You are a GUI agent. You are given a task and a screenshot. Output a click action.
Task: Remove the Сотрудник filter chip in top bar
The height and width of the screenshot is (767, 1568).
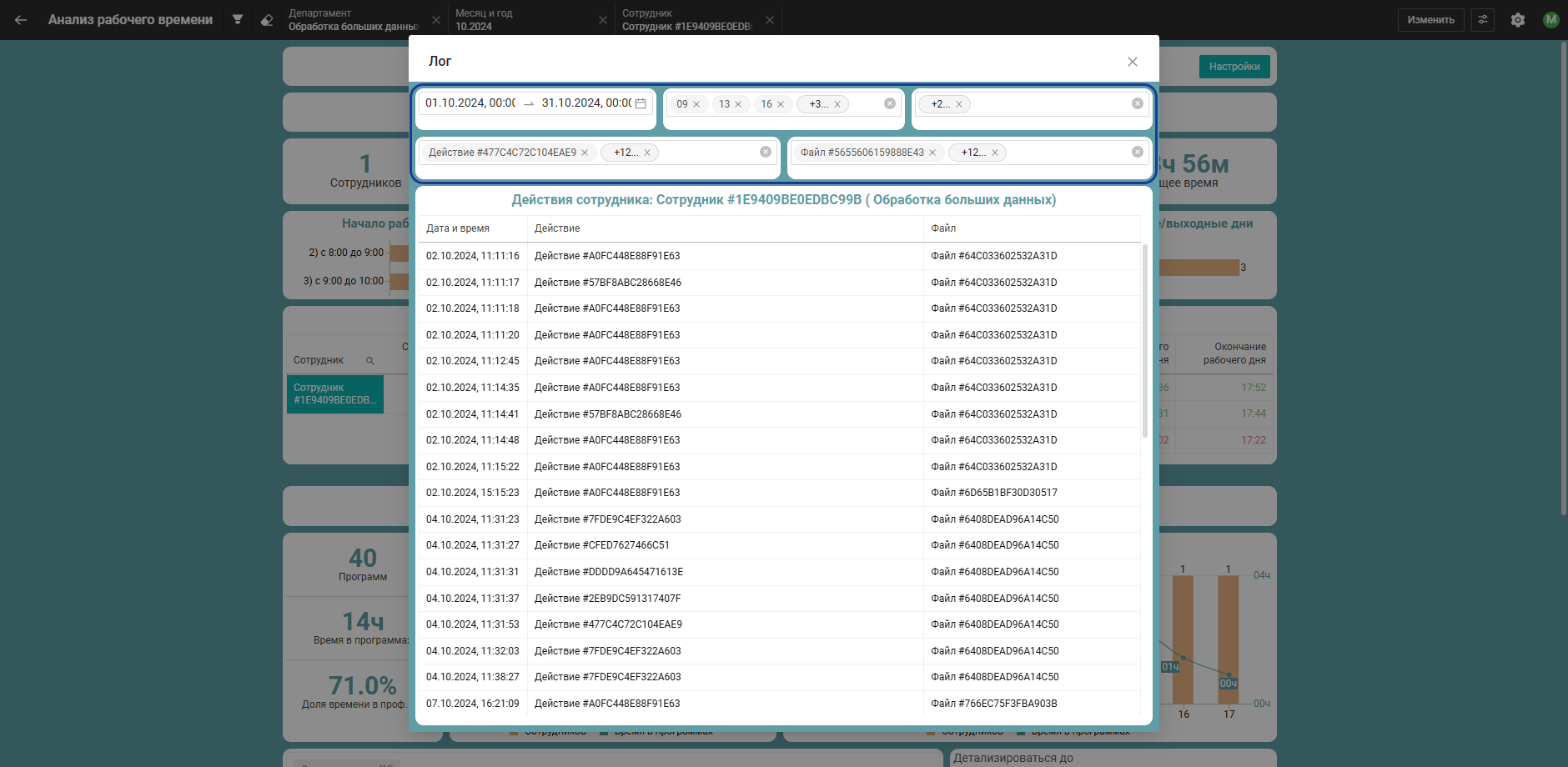tap(769, 20)
